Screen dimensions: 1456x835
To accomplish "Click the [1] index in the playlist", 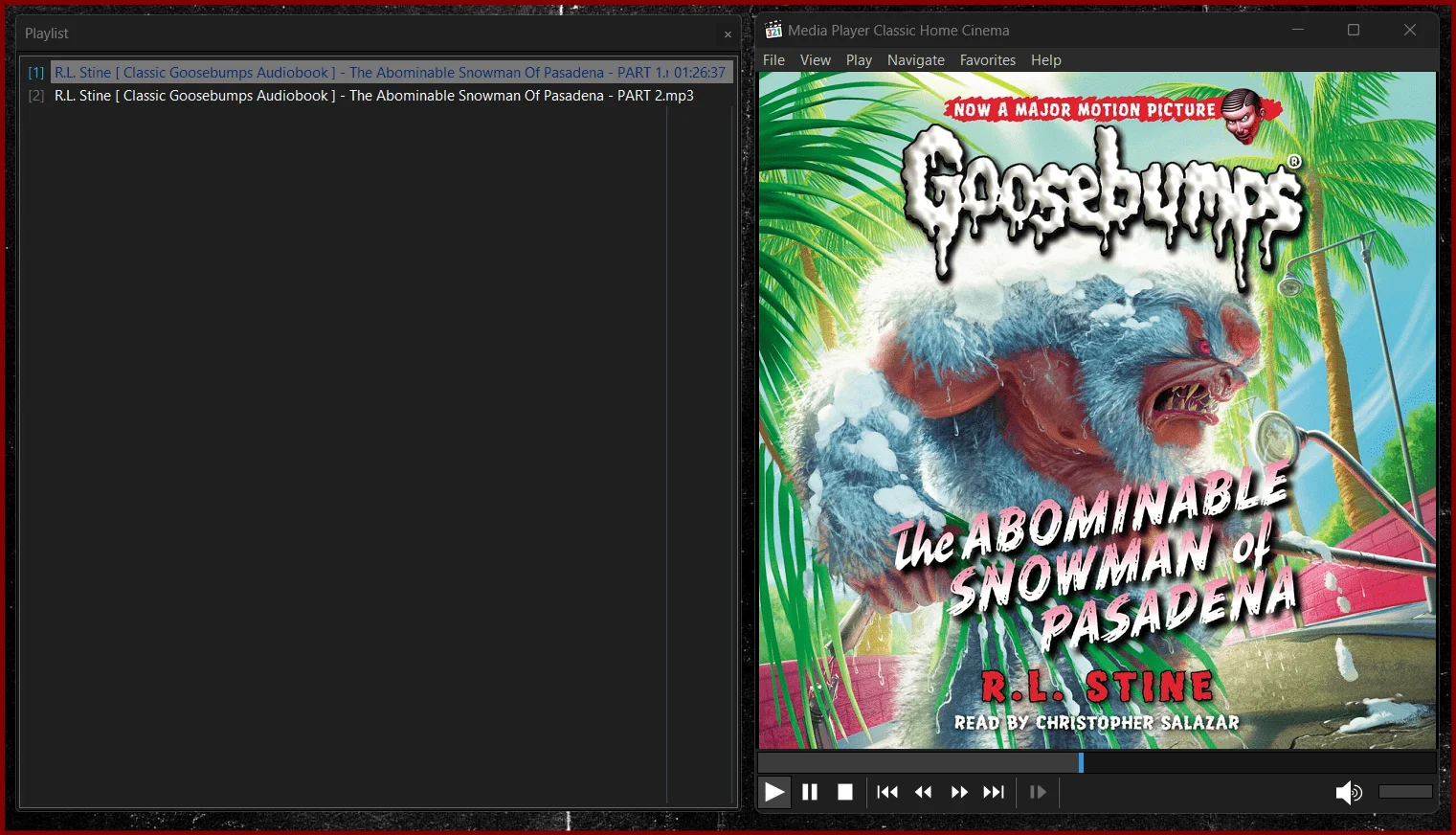I will (x=35, y=72).
